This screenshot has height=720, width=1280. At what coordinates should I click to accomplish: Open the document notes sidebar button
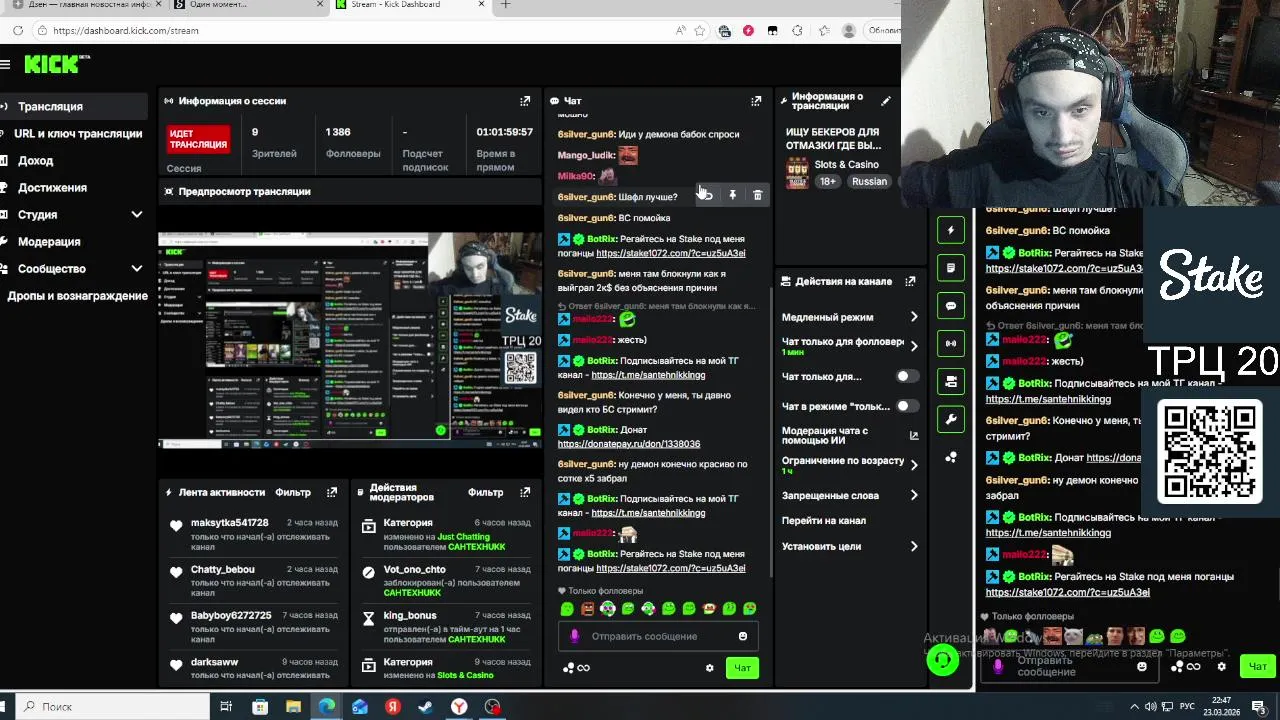[951, 268]
